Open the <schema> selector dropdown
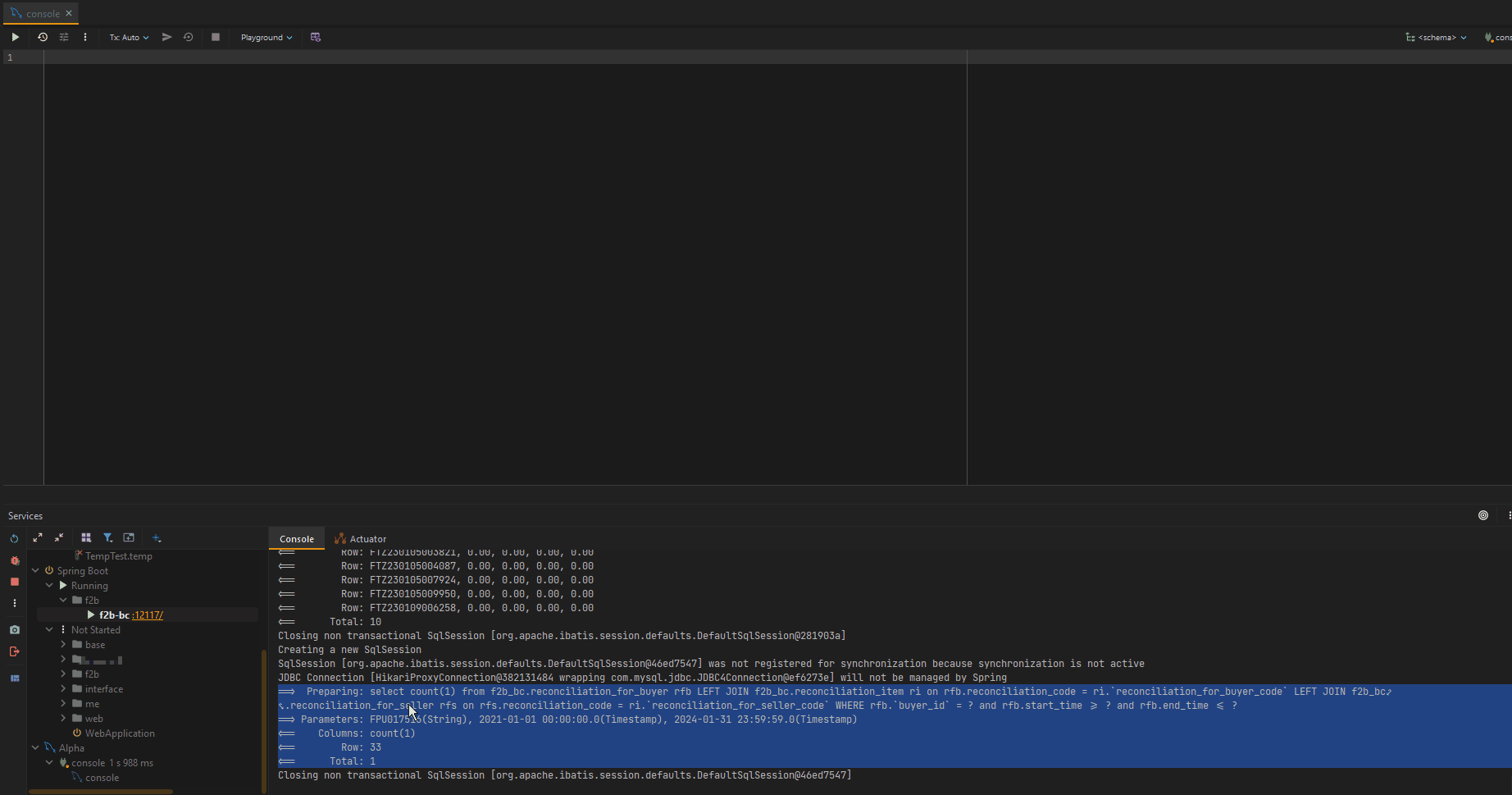Image resolution: width=1512 pixels, height=795 pixels. tap(1437, 37)
